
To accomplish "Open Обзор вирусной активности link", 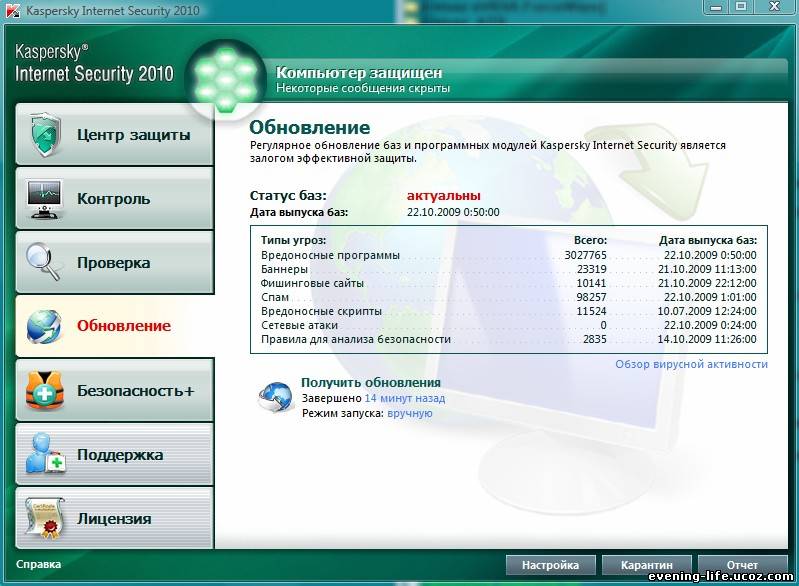I will [x=691, y=364].
